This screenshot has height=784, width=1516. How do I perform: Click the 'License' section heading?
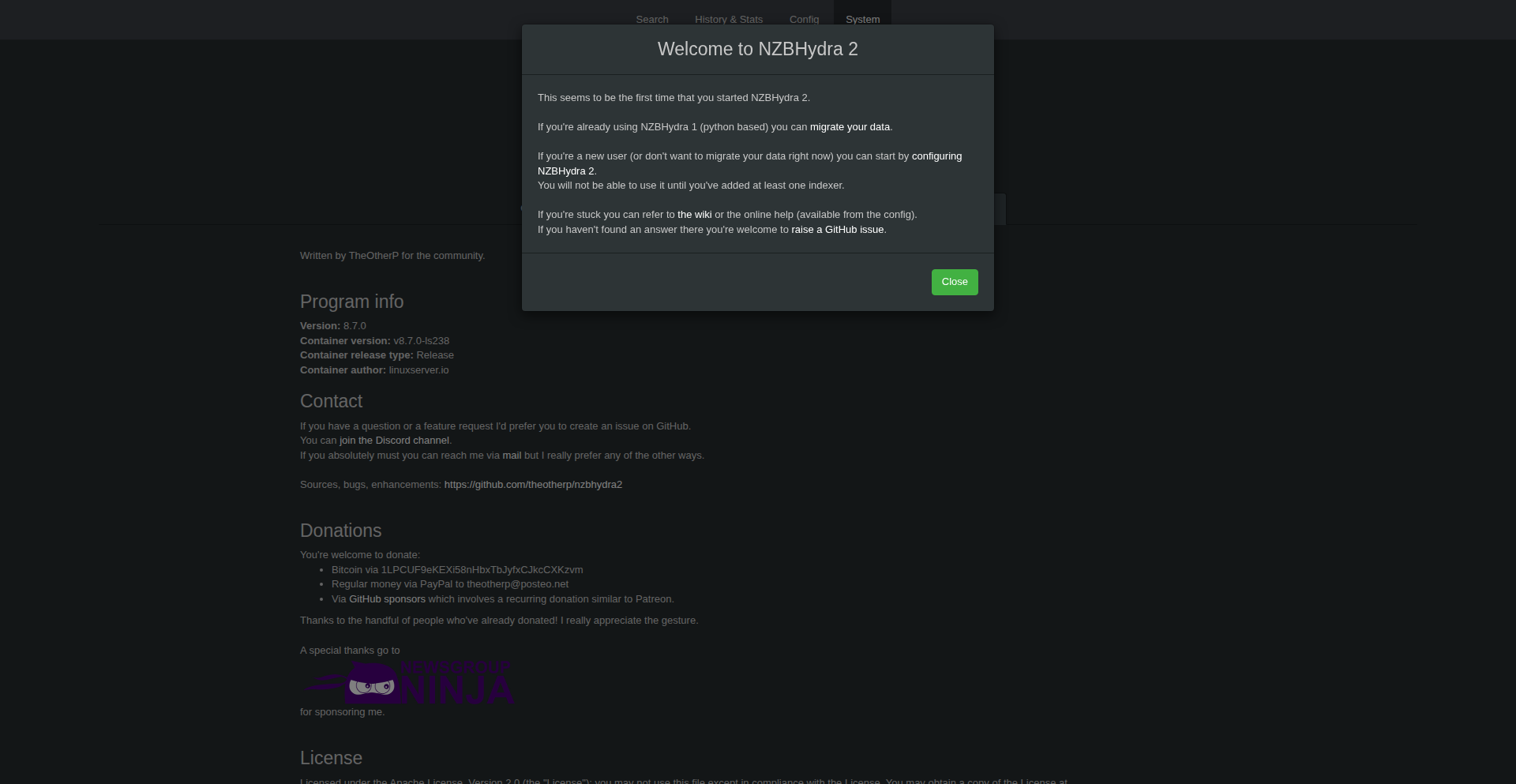331,758
